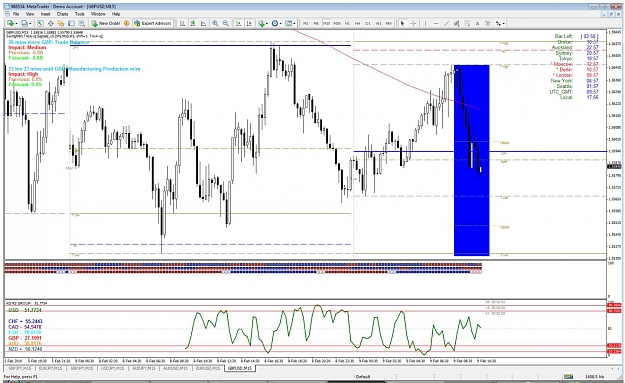The image size is (625, 383).
Task: Click the connection status bars indicator
Action: coord(568,376)
